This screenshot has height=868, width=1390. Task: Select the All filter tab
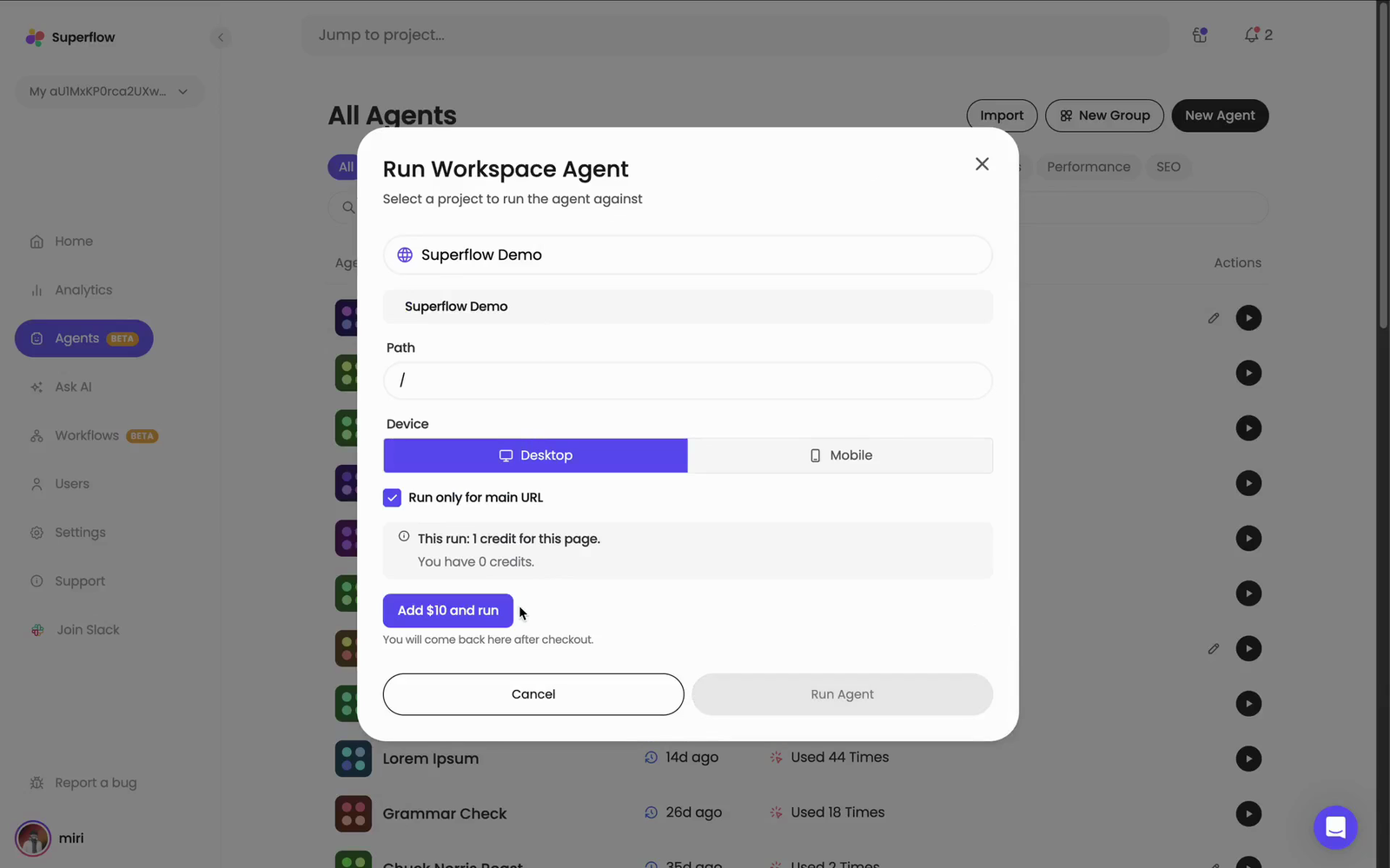pos(345,167)
